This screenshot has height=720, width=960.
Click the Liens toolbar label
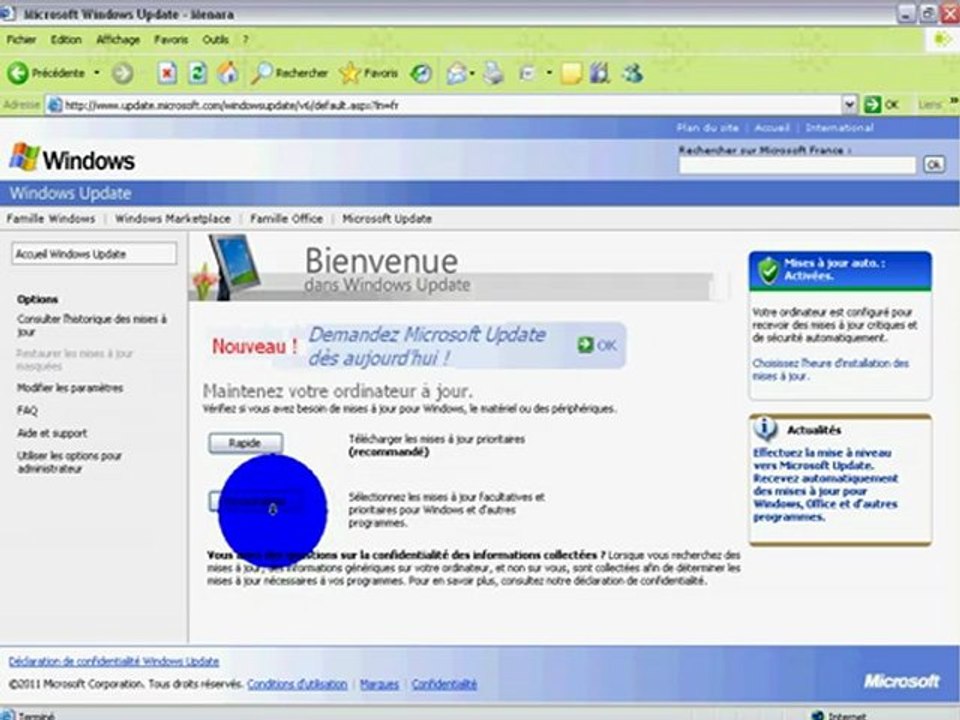[x=929, y=105]
